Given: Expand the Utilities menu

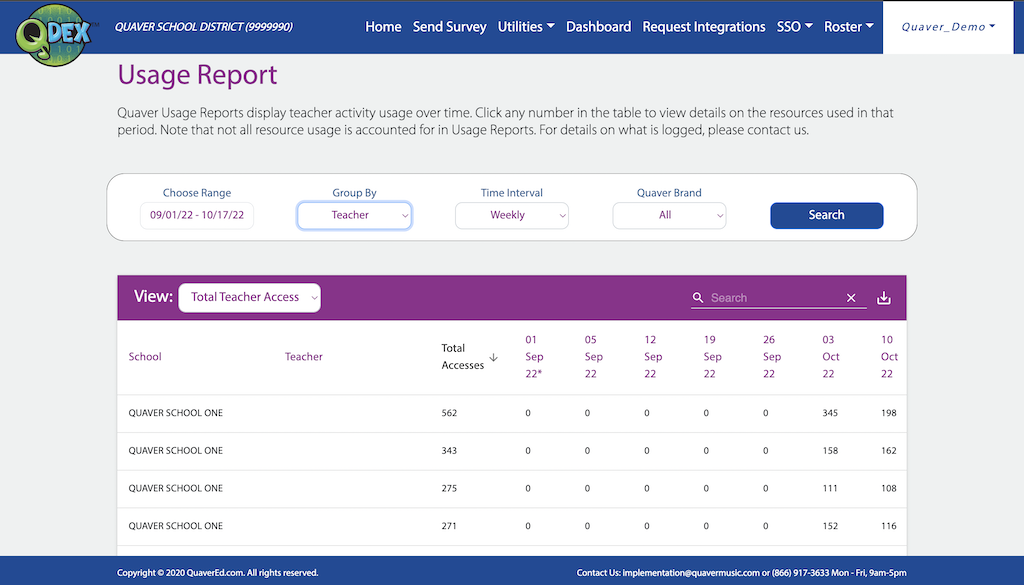Looking at the screenshot, I should point(526,27).
